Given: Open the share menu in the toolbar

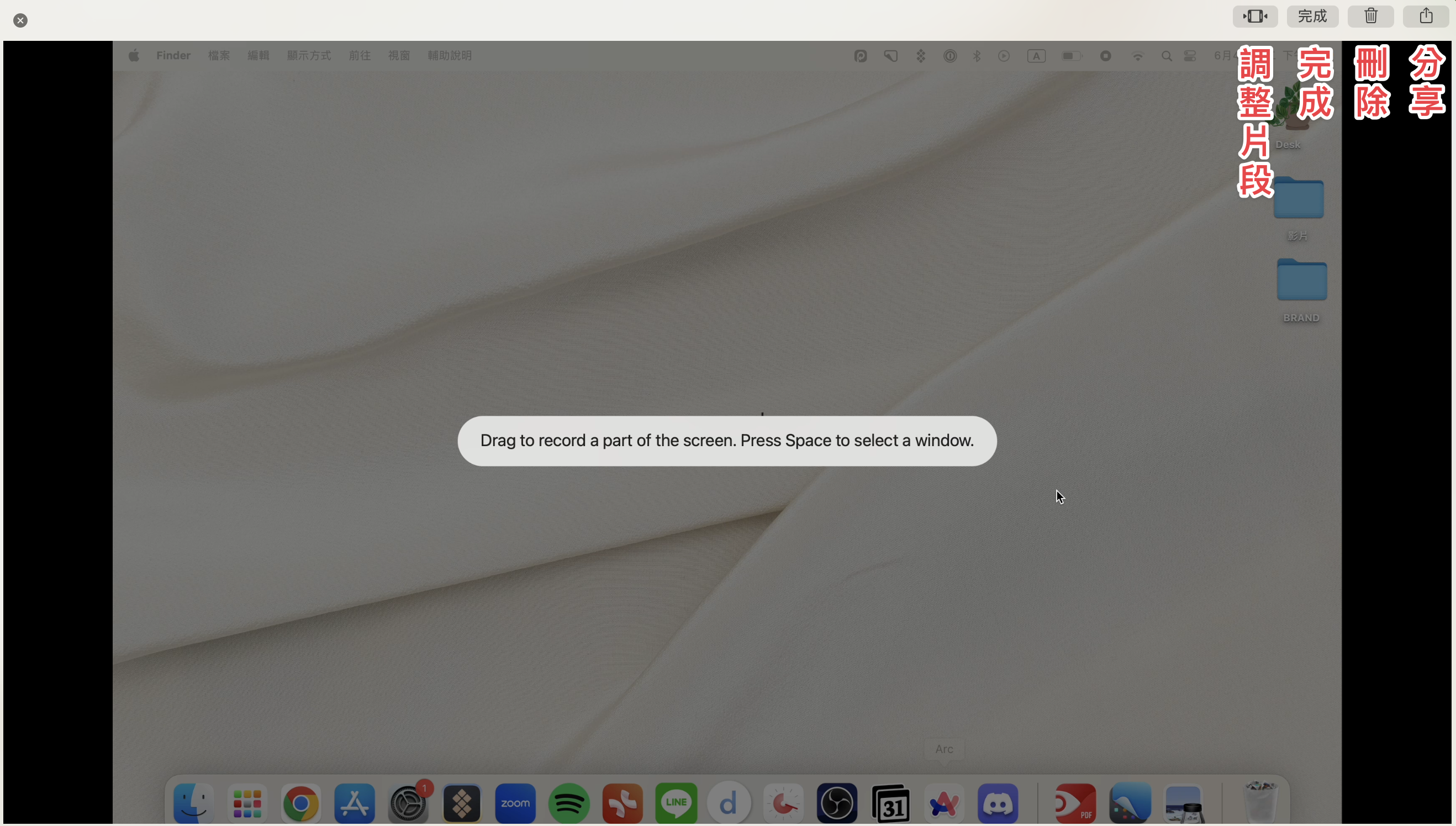Looking at the screenshot, I should (x=1426, y=16).
